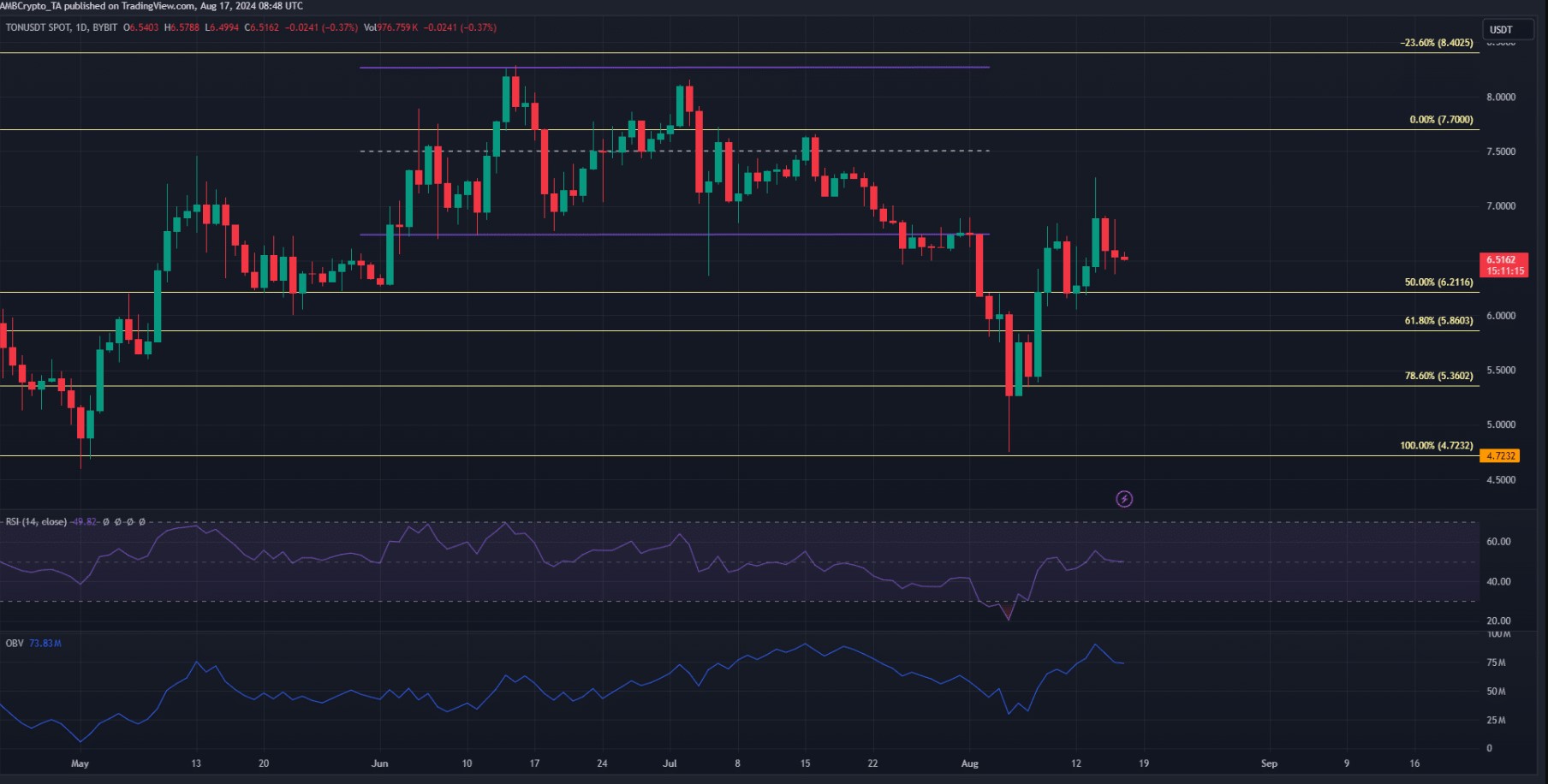Click the RSI 40.00 scale label

(1498, 581)
